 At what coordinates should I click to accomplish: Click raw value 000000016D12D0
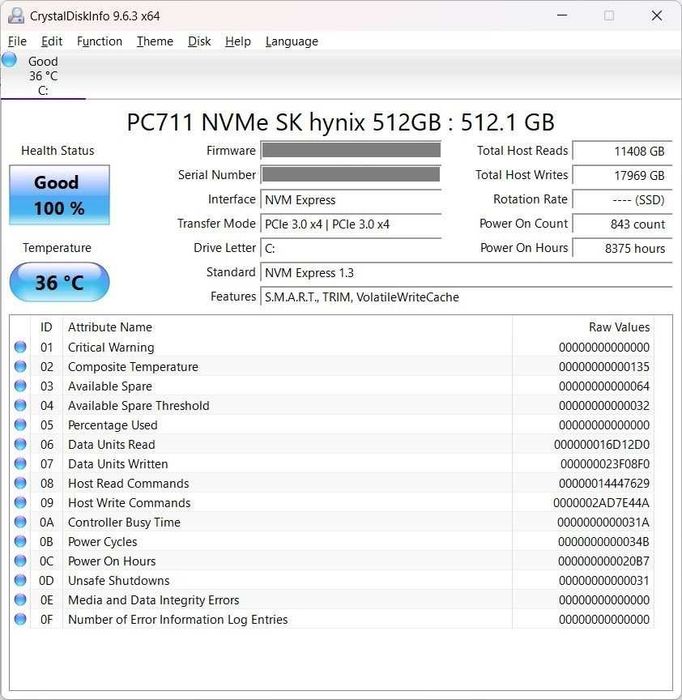(602, 444)
